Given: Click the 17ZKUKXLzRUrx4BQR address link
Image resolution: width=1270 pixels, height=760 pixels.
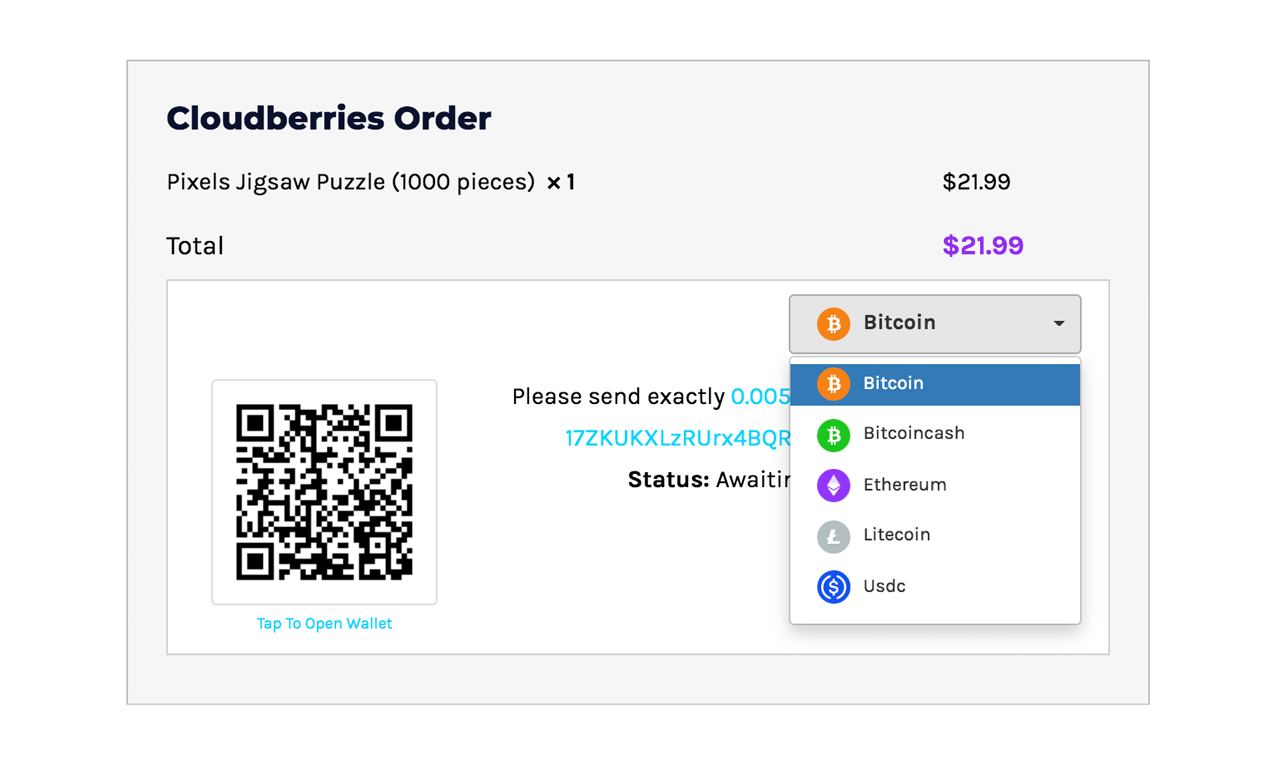Looking at the screenshot, I should click(x=677, y=437).
